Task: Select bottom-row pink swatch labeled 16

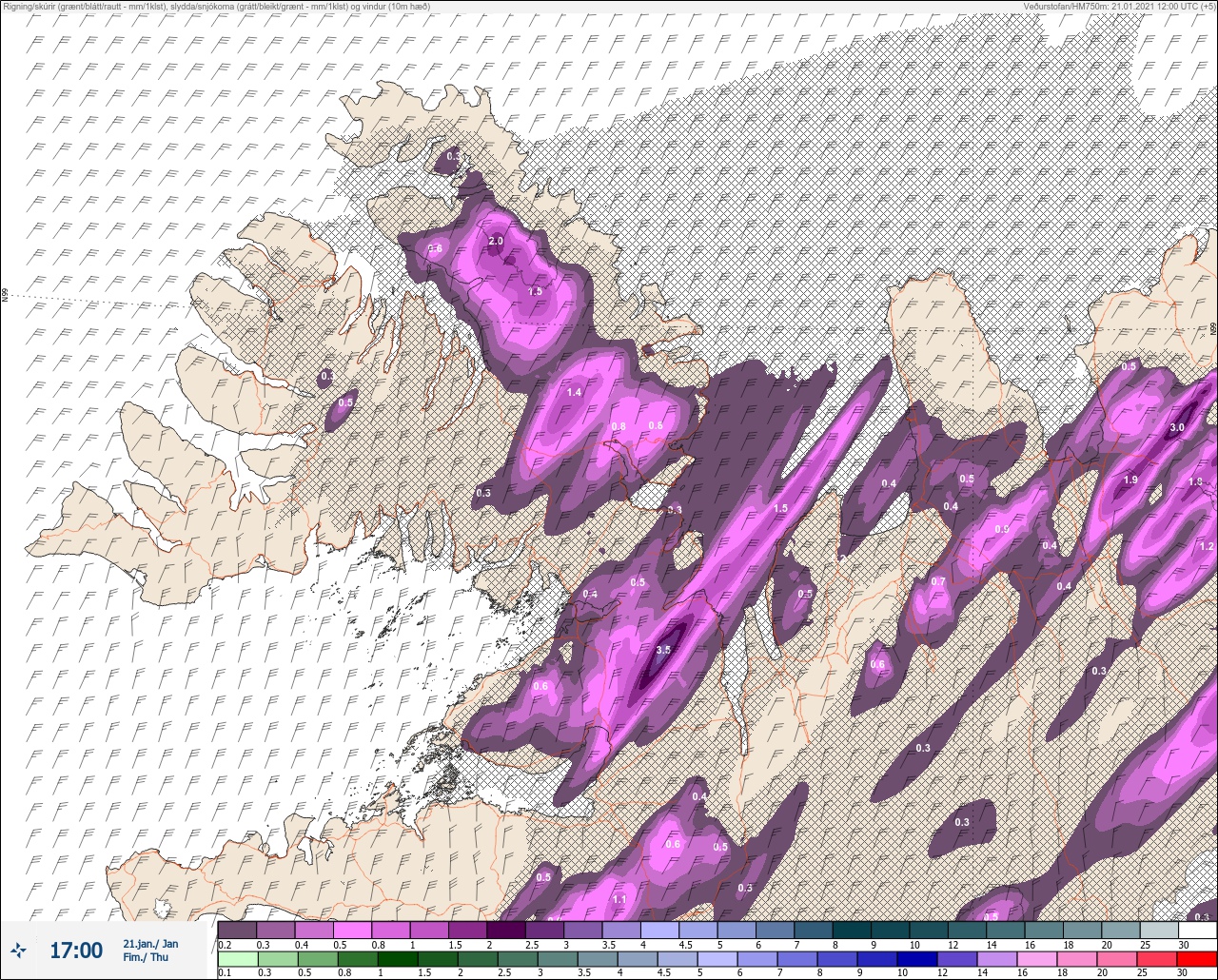Action: 1037,959
